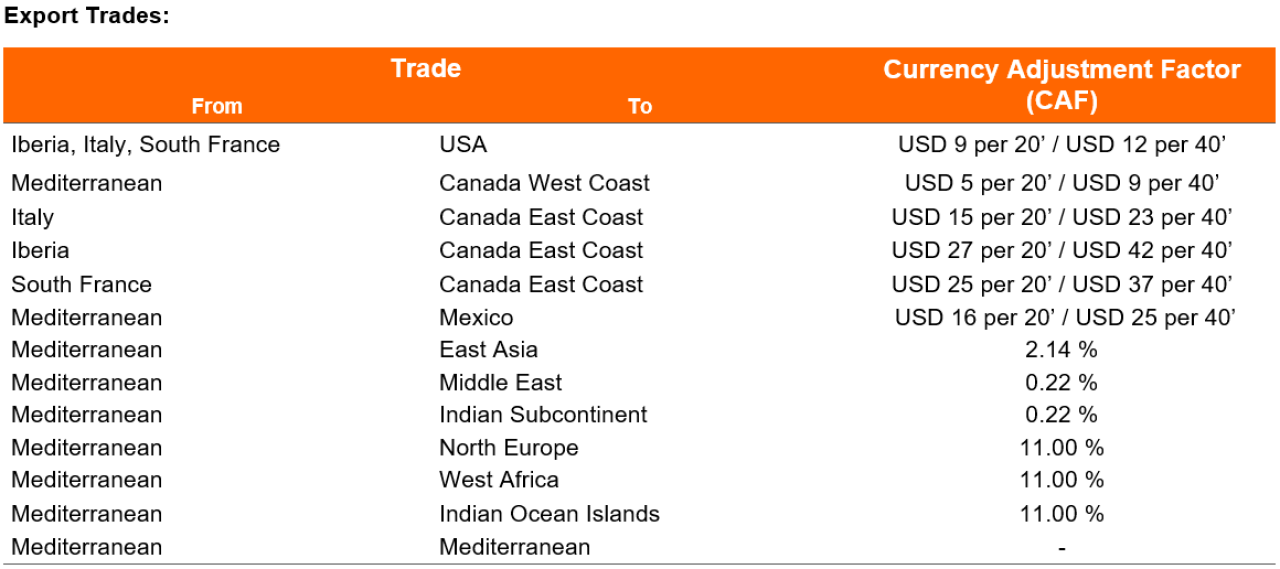Click the Mexico destination cell
Image resolution: width=1280 pixels, height=569 pixels.
(x=476, y=317)
